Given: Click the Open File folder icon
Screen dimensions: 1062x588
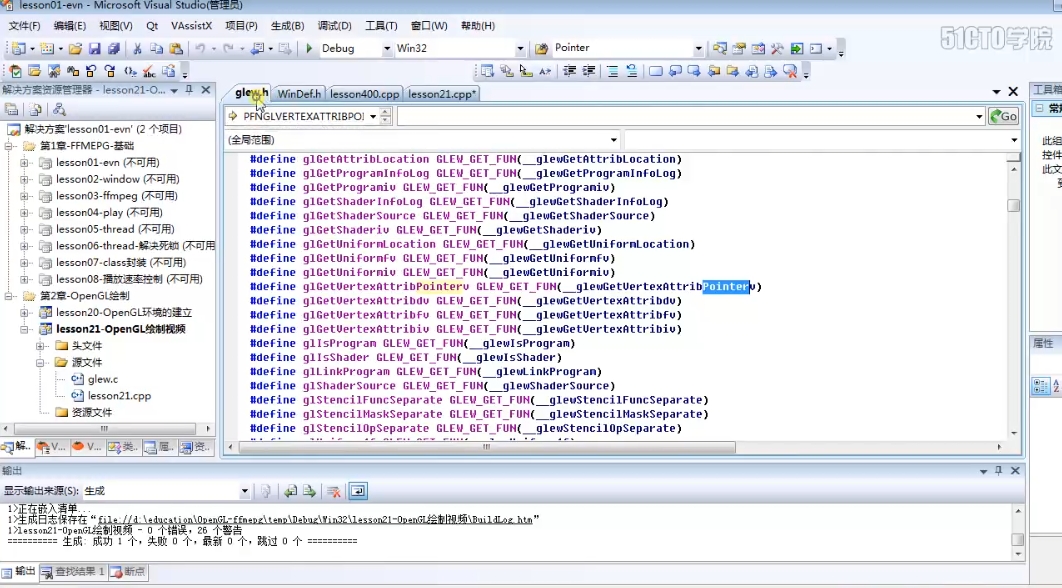Looking at the screenshot, I should (75, 49).
